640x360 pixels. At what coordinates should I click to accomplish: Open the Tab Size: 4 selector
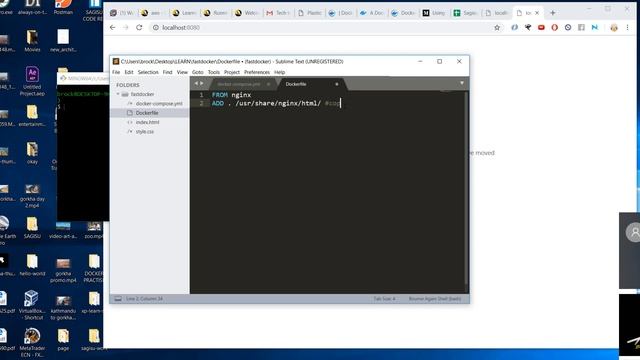(x=384, y=299)
